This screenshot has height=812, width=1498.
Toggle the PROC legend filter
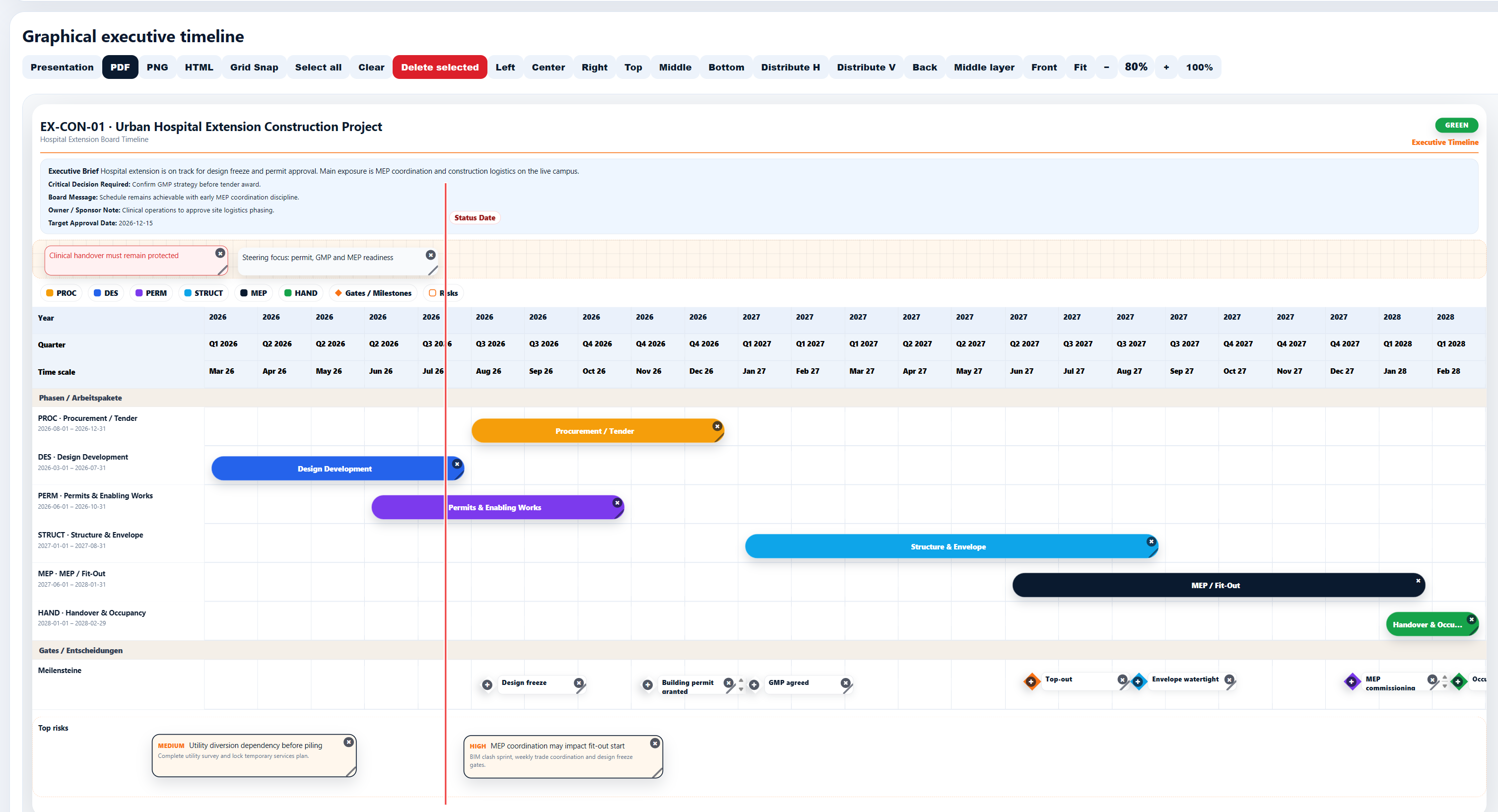pyautogui.click(x=61, y=293)
